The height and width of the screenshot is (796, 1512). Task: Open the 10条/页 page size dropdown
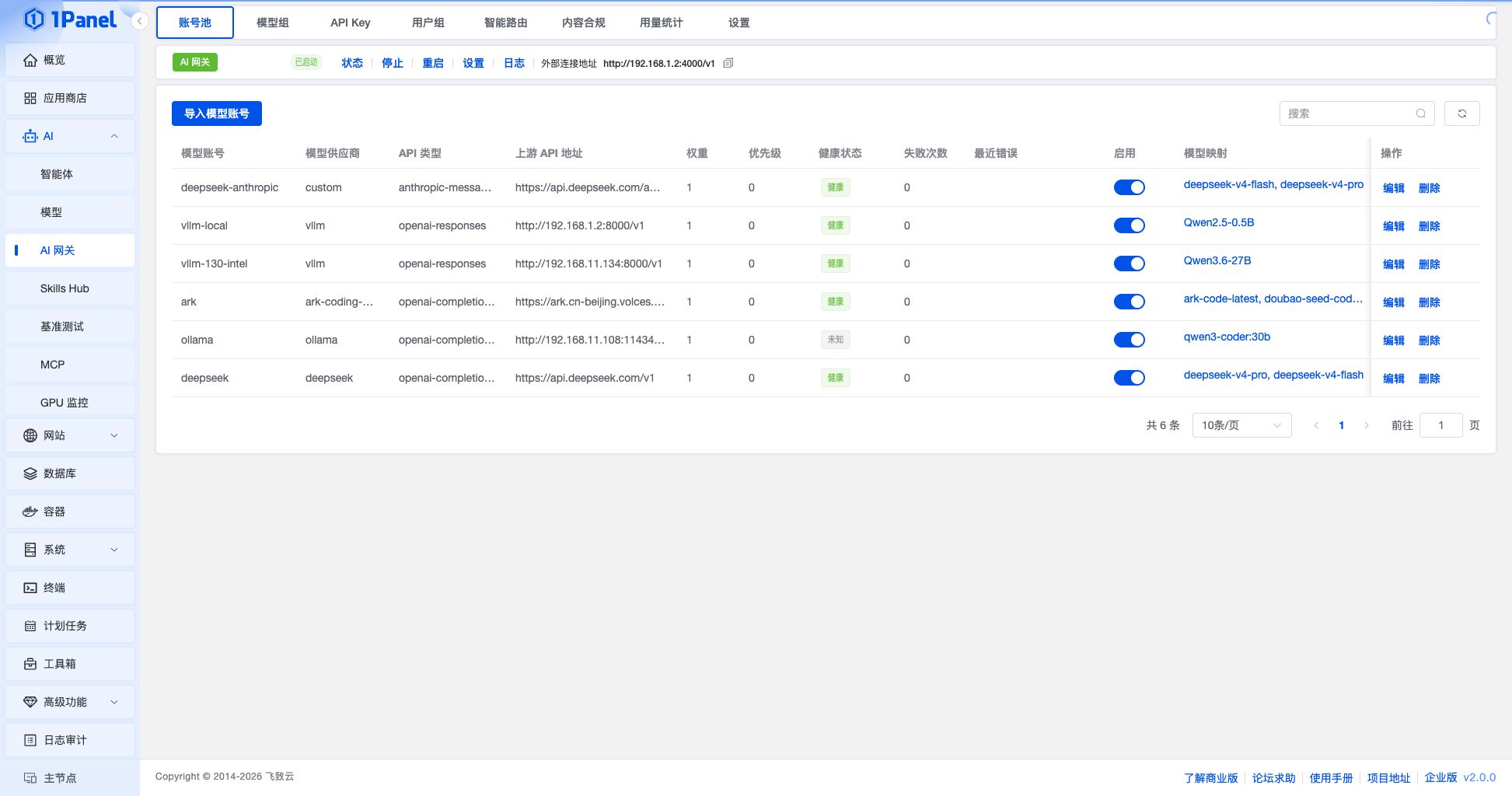(x=1241, y=425)
